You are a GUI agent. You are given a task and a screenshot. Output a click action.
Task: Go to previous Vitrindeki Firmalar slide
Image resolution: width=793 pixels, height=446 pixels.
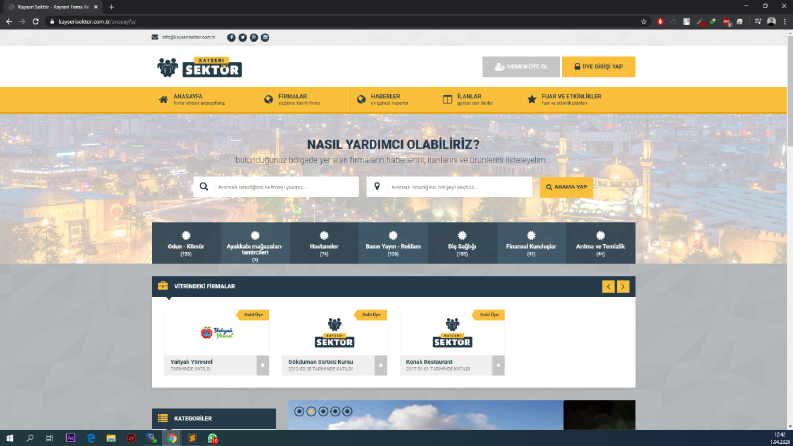[608, 287]
